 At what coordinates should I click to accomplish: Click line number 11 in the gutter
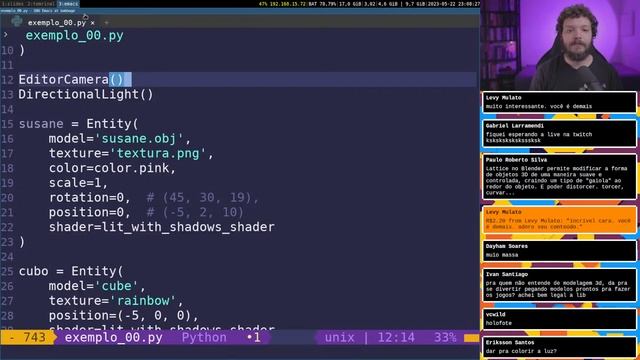(7, 65)
